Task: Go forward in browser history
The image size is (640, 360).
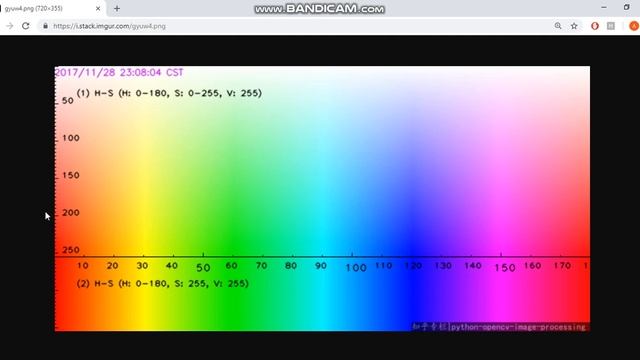Action: pyautogui.click(x=9, y=26)
